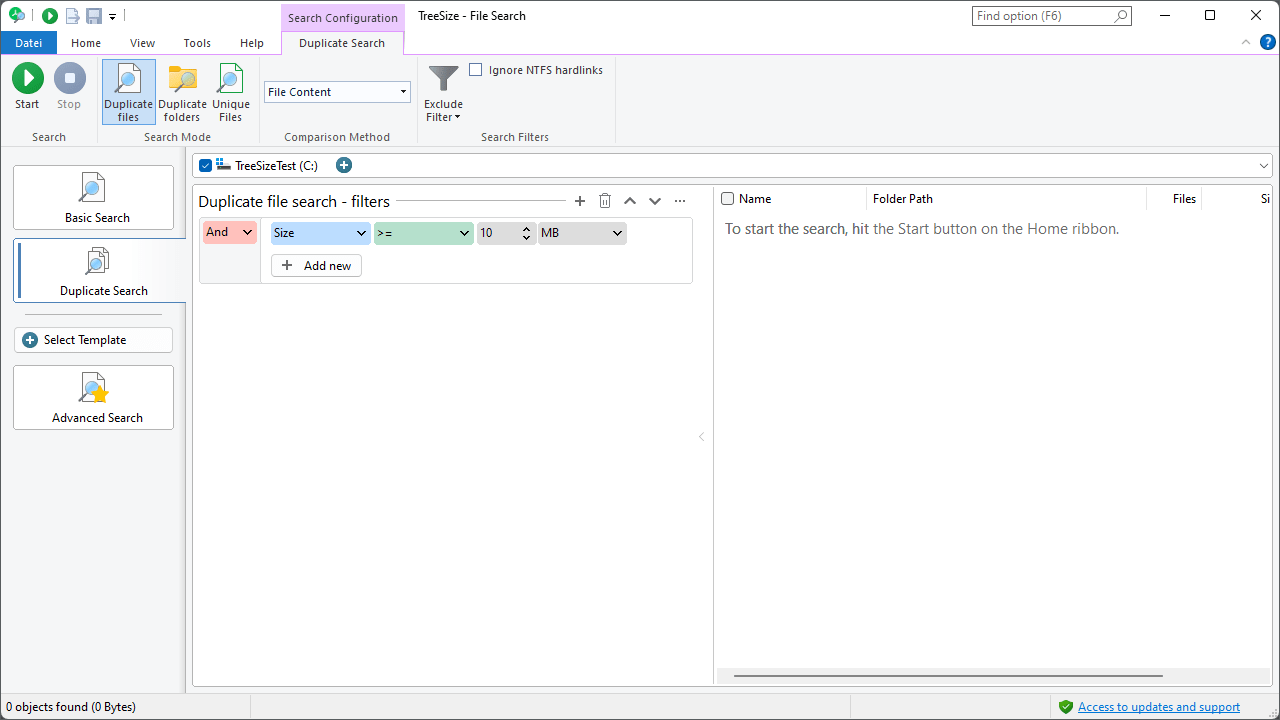Select the Duplicate folders search mode
Screen dimensions: 1280x720
pyautogui.click(x=182, y=91)
